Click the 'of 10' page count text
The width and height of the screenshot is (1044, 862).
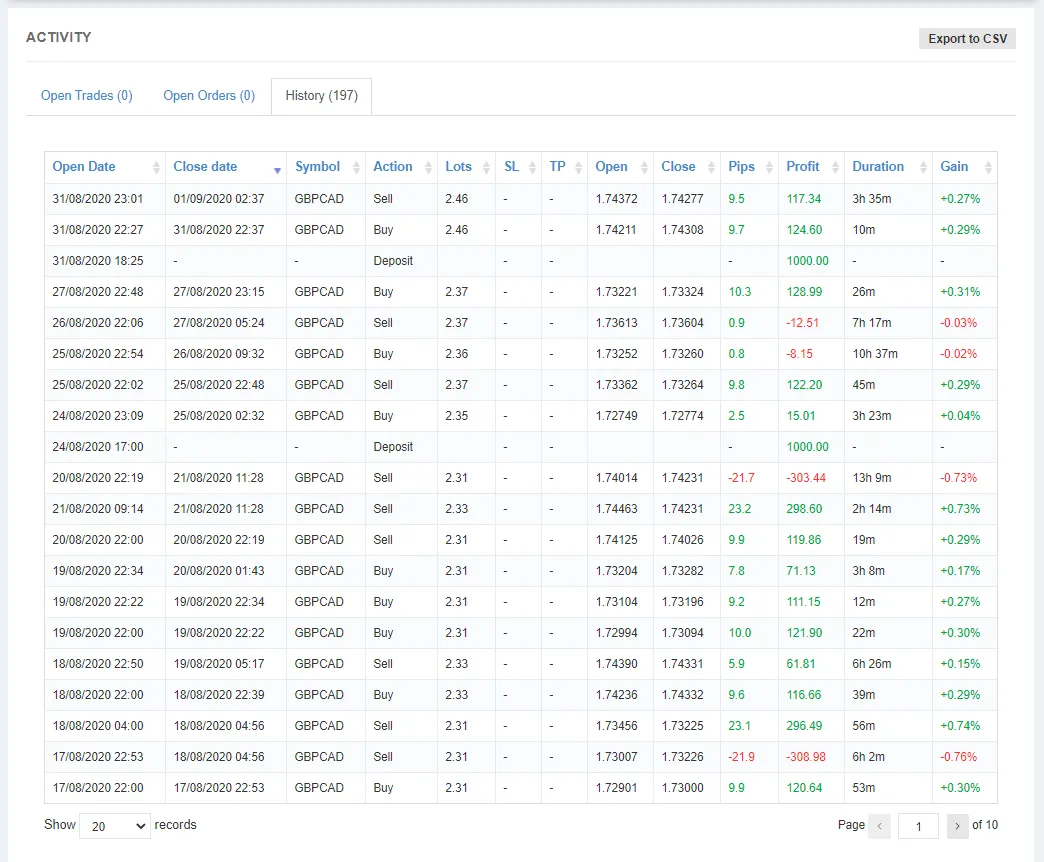click(985, 825)
